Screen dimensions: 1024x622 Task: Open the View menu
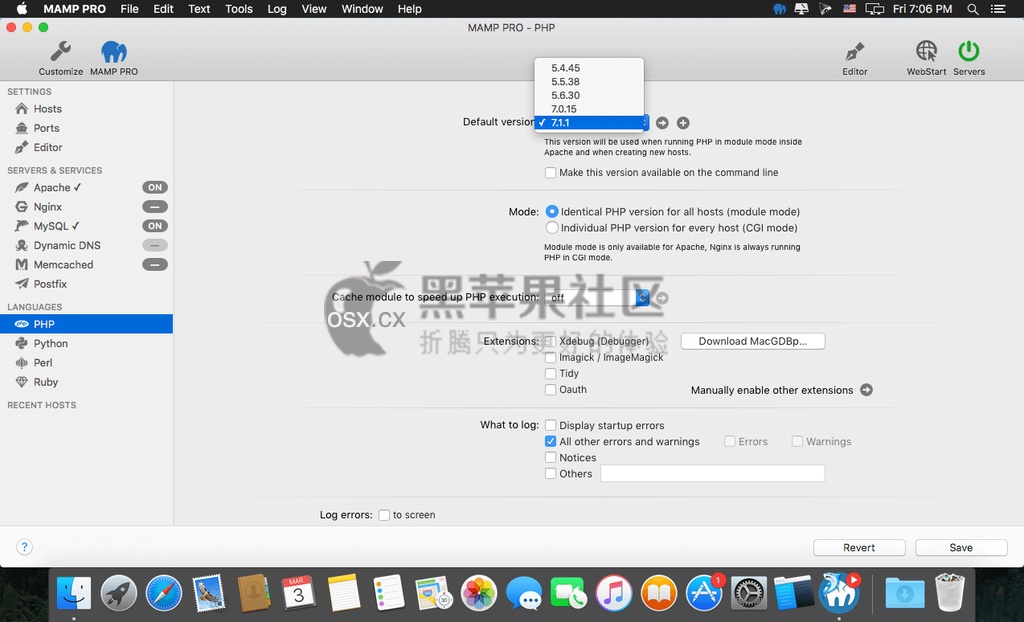pos(313,8)
